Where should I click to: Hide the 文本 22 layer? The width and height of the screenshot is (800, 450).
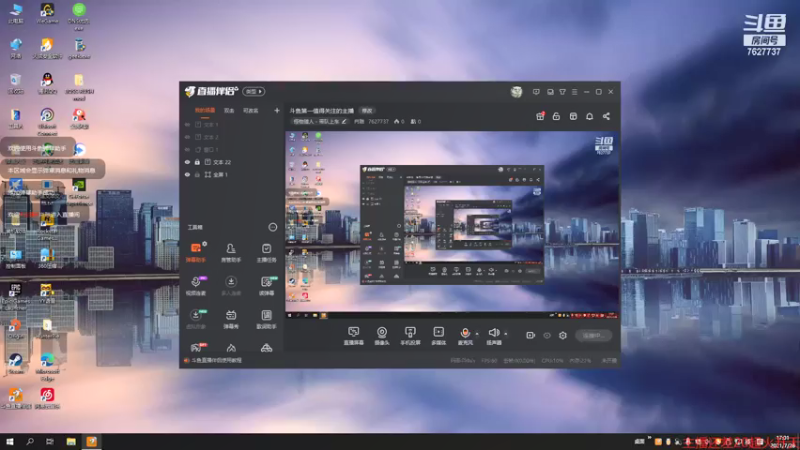[x=187, y=162]
